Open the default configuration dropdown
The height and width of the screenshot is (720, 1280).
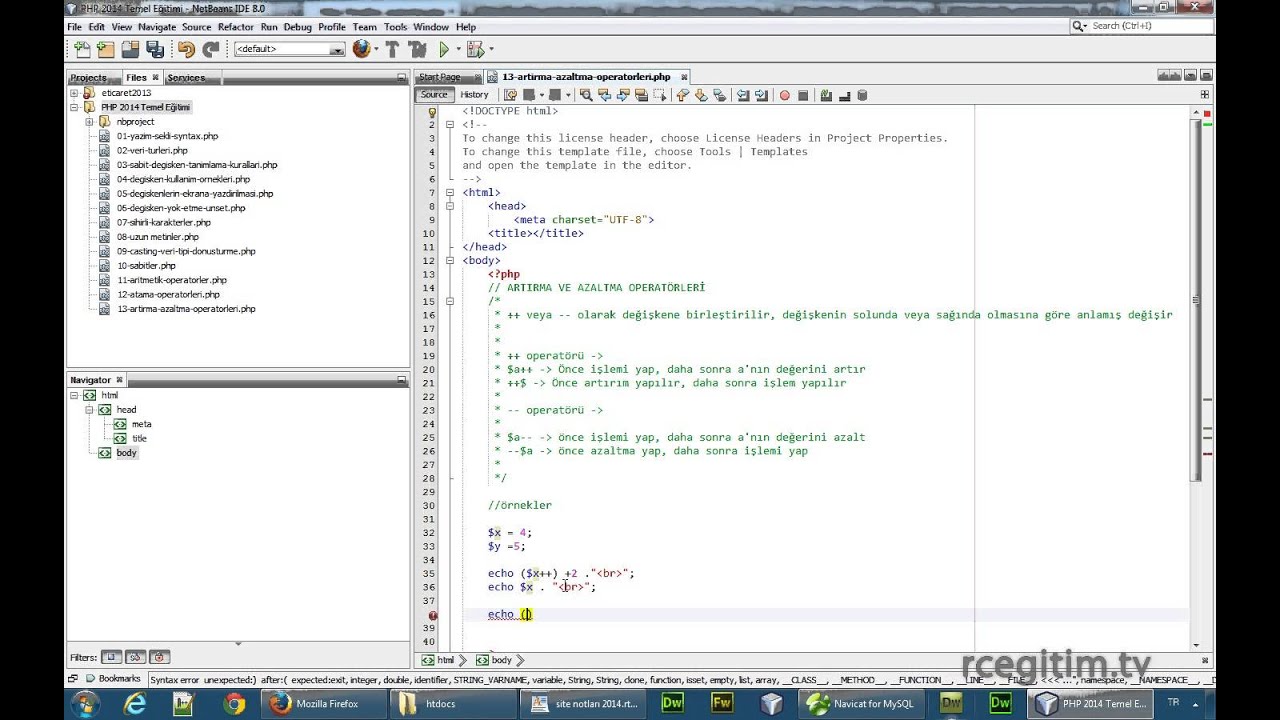(x=289, y=49)
